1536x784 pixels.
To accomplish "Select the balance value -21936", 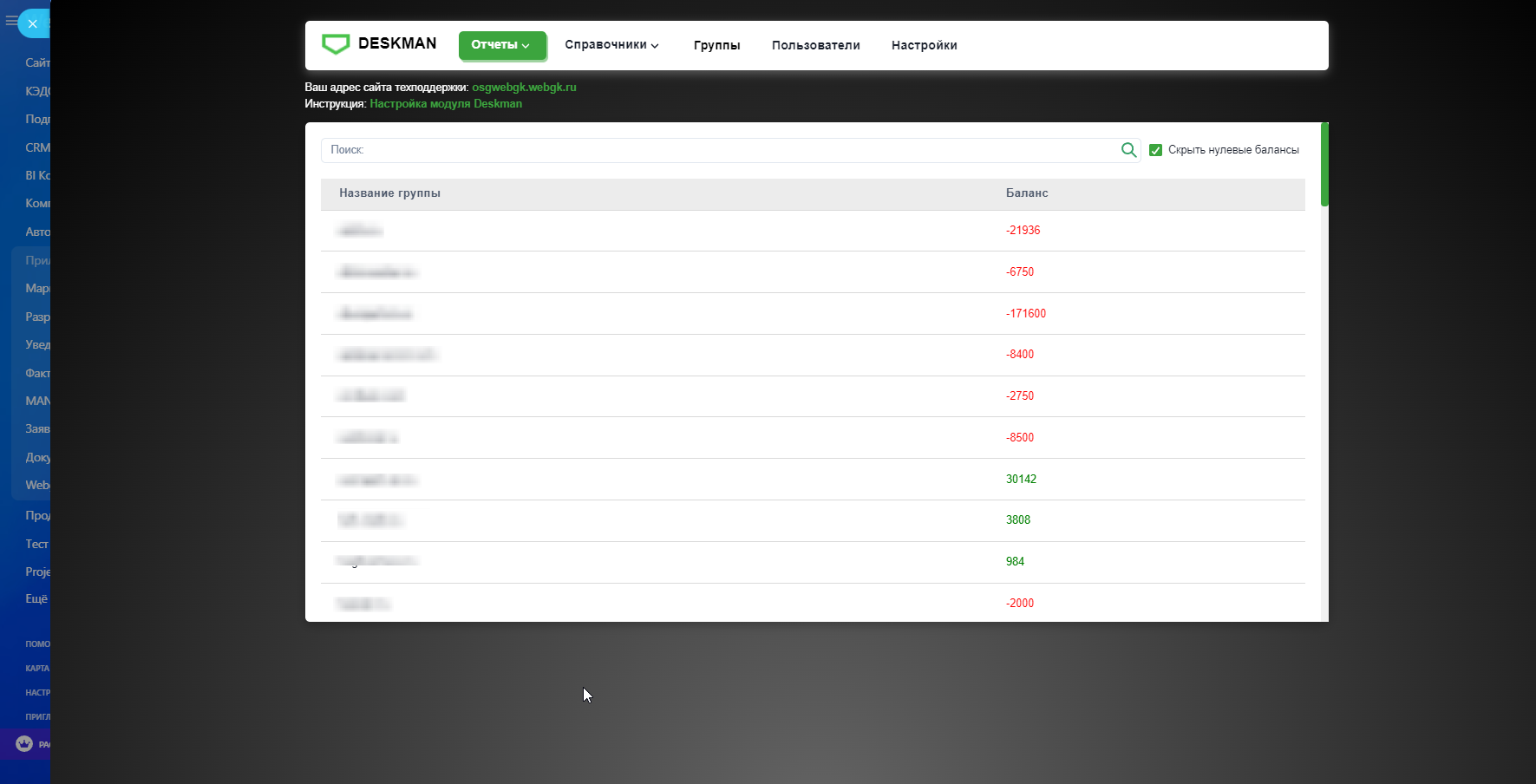I will point(1023,230).
